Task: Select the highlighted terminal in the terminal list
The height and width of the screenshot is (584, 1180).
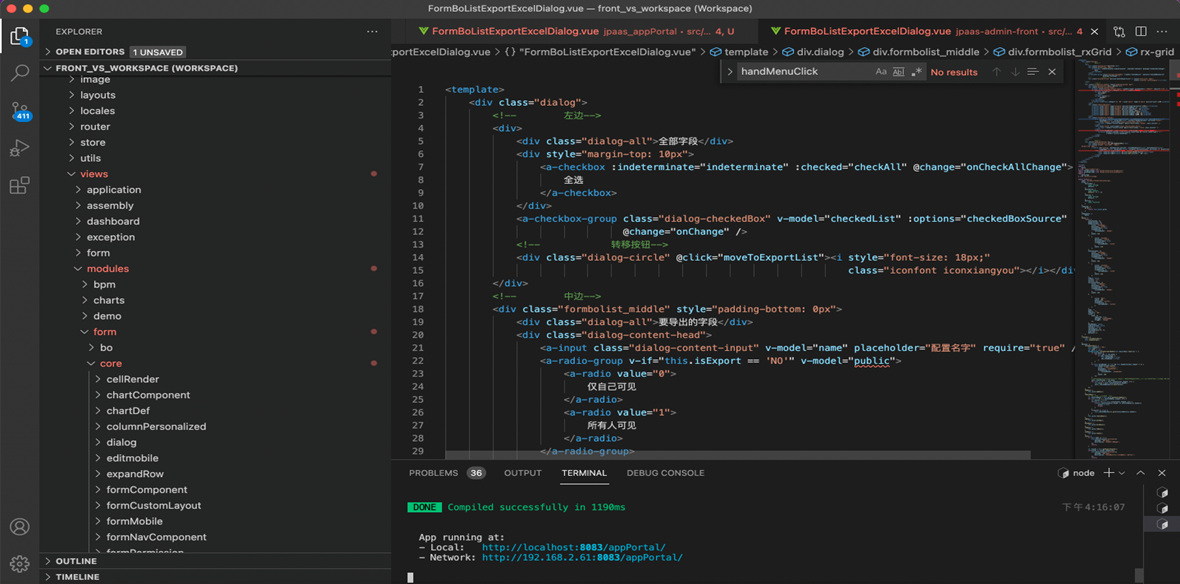Action: (1162, 524)
